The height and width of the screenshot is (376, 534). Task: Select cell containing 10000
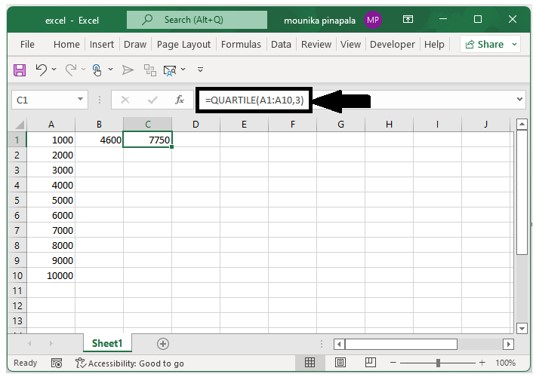point(51,276)
